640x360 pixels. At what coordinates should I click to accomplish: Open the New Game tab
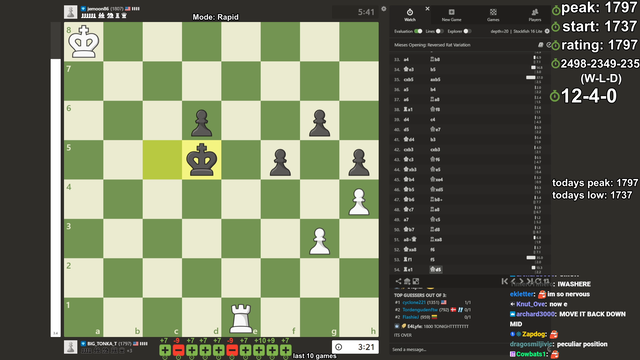(x=451, y=15)
